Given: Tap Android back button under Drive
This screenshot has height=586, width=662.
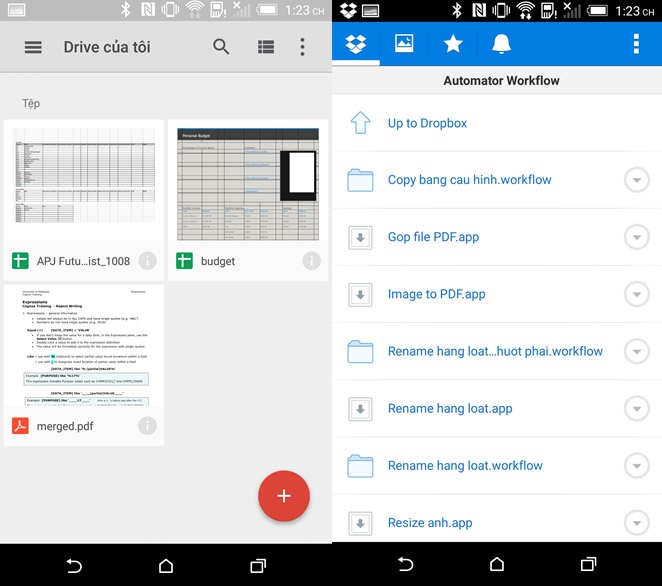Looking at the screenshot, I should coord(74,566).
